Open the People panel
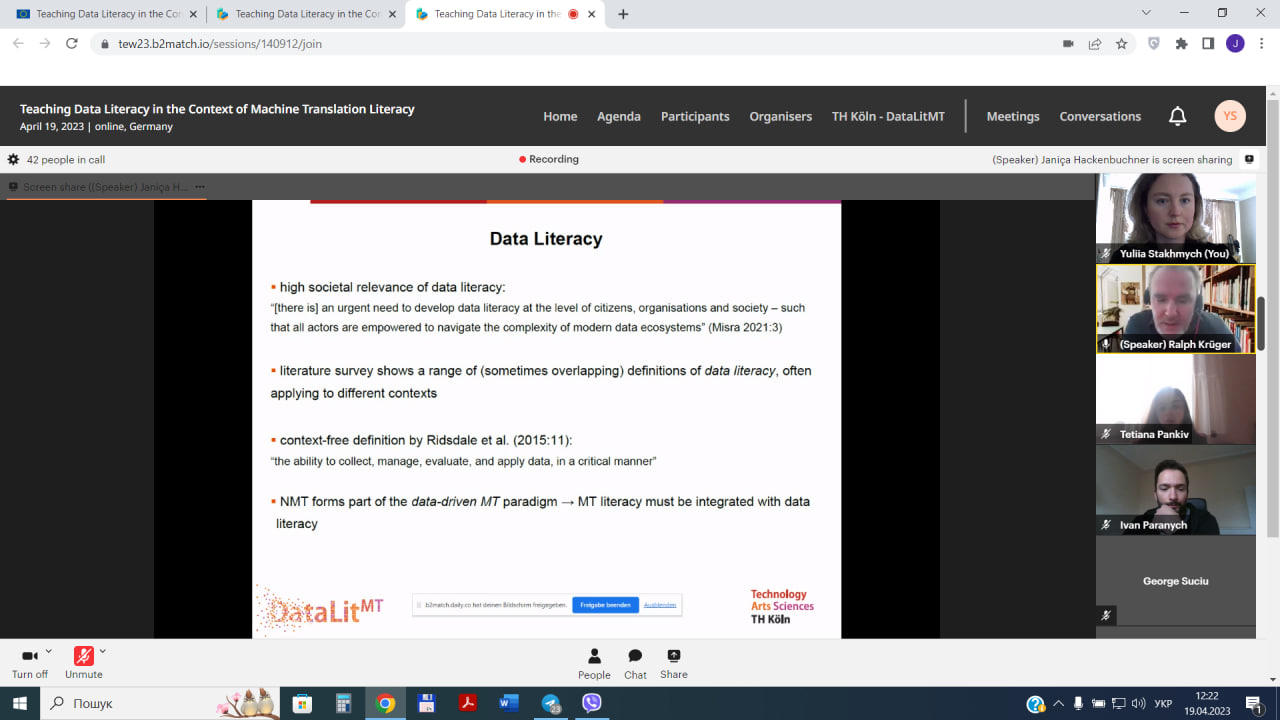Viewport: 1280px width, 720px height. 594,664
